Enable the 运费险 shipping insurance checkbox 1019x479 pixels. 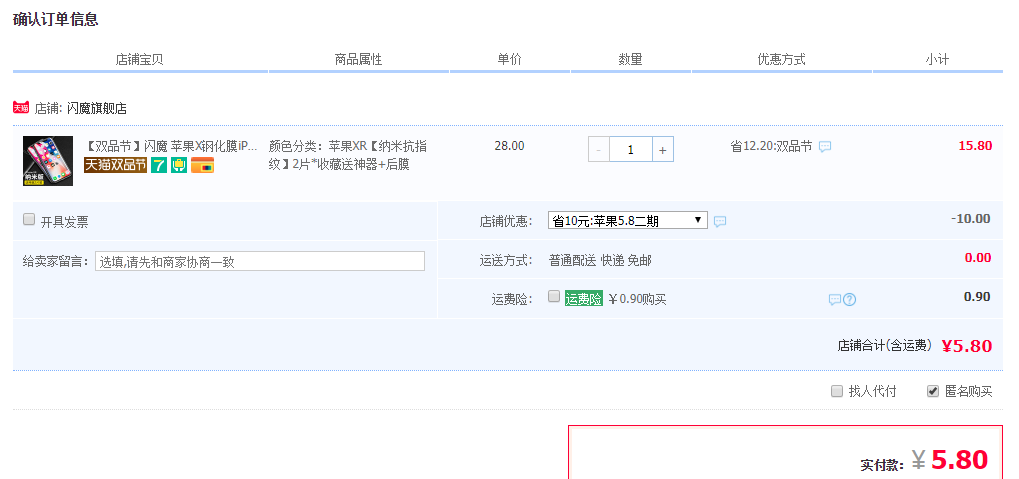(x=554, y=296)
